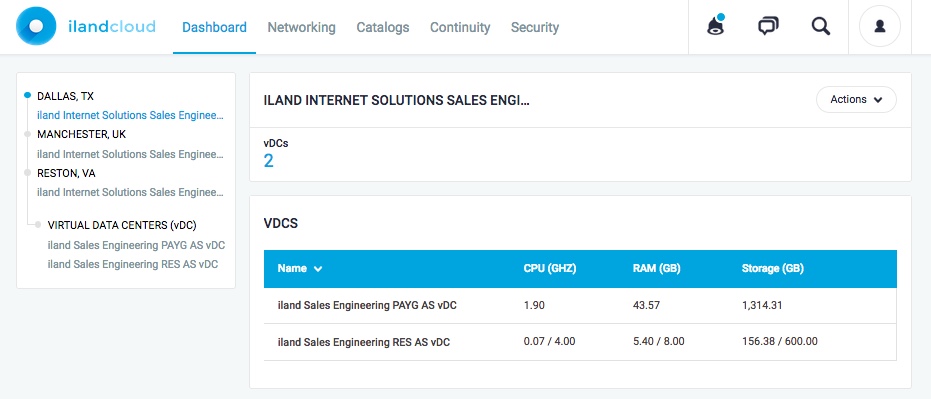Click the ilandcloud logo icon
Image resolution: width=931 pixels, height=399 pixels.
click(x=36, y=26)
